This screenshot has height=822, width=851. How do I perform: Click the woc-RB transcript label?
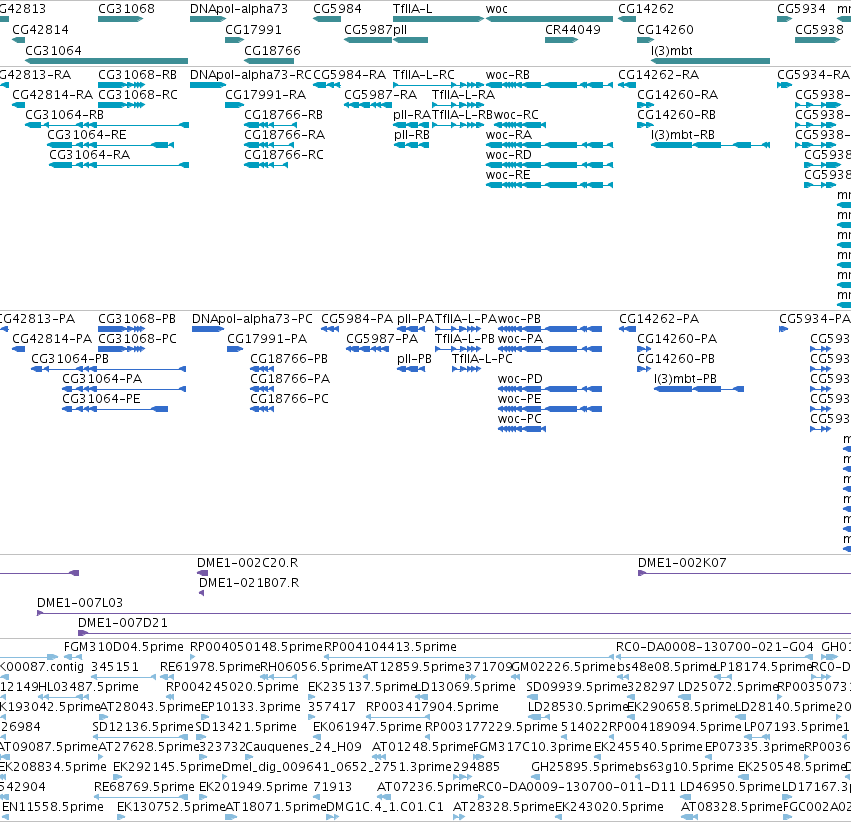point(507,74)
